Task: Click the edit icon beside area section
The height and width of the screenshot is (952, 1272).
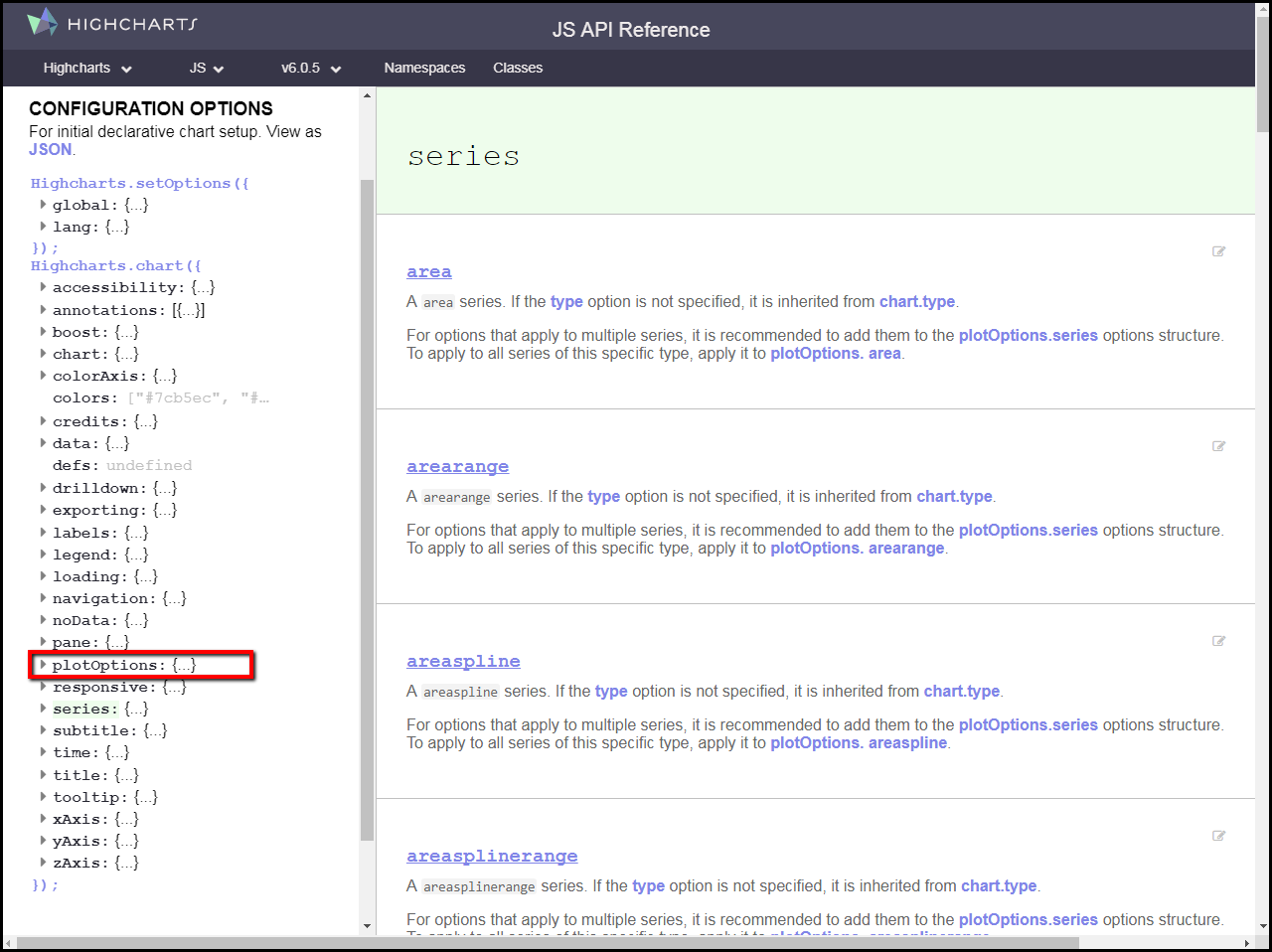Action: 1218,251
